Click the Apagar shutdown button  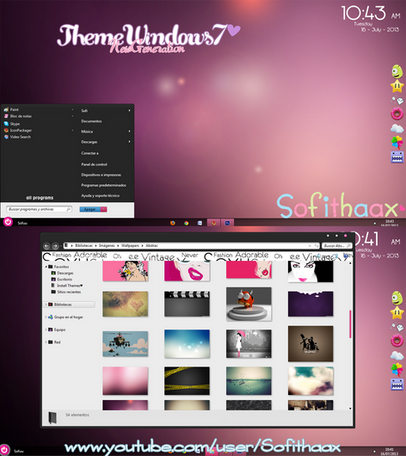[90, 209]
